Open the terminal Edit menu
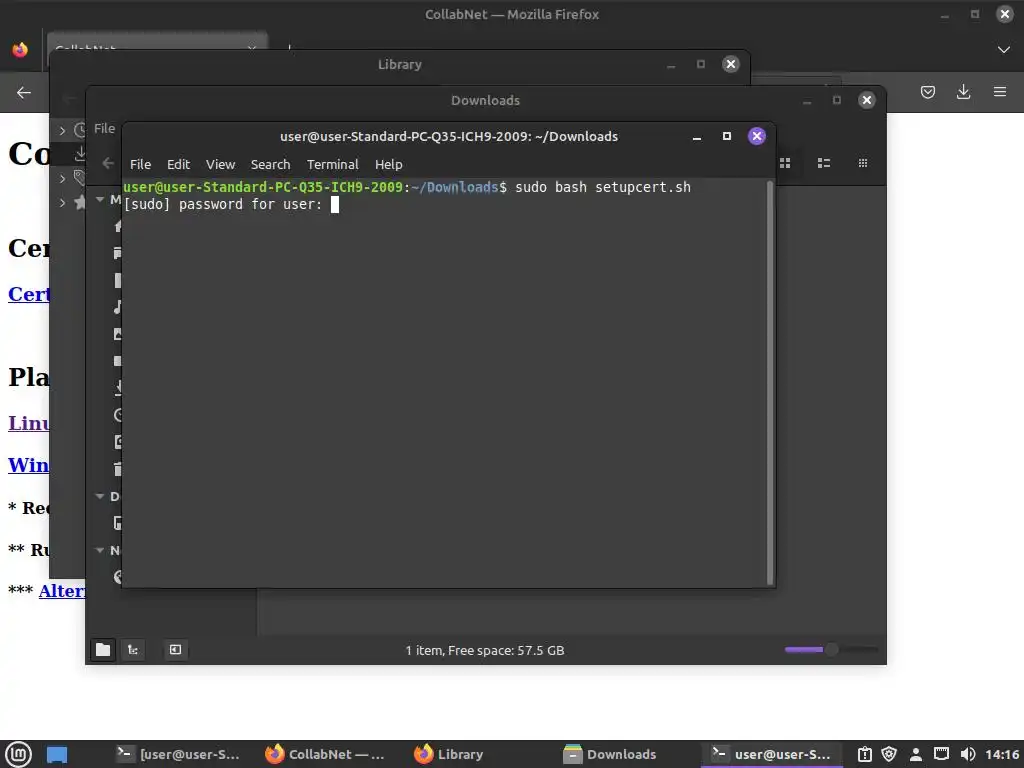1024x768 pixels. tap(178, 165)
